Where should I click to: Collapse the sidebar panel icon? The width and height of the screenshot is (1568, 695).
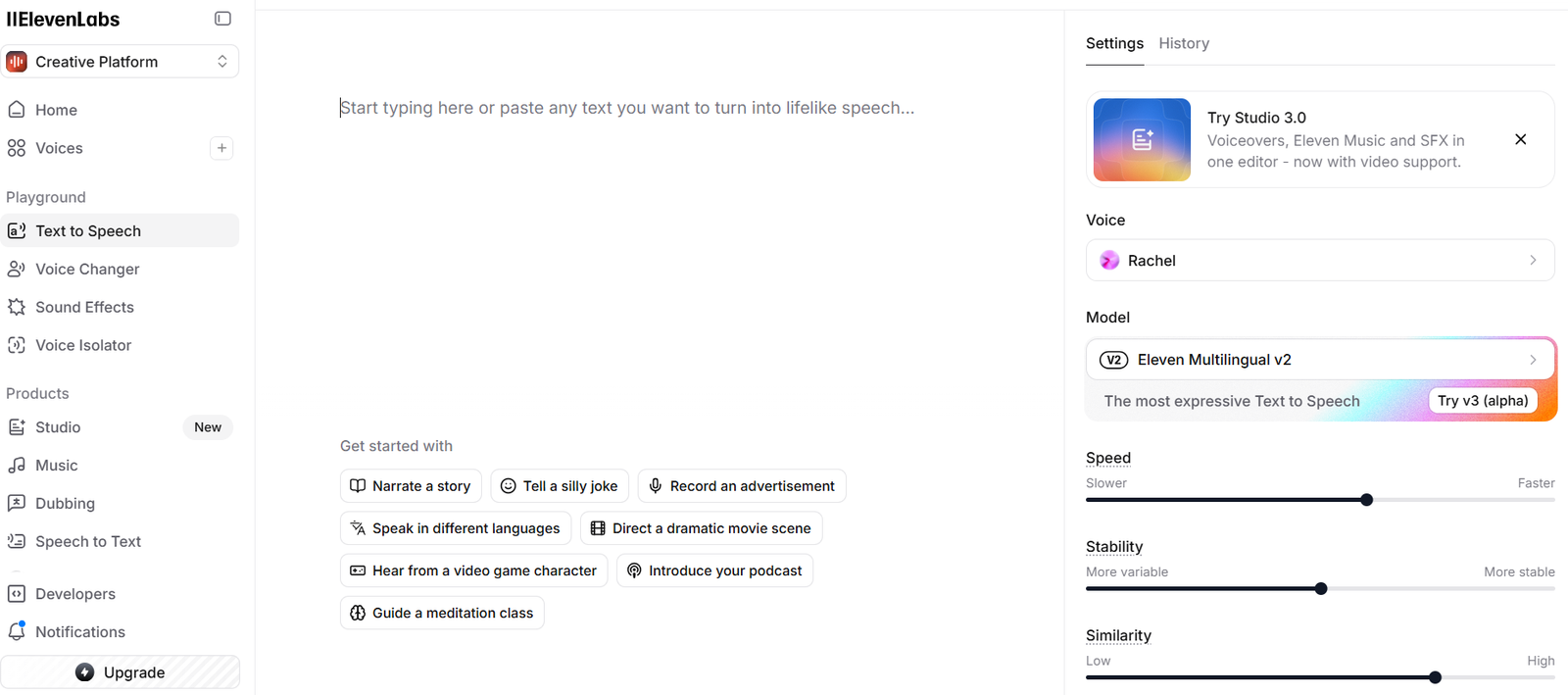pos(222,19)
